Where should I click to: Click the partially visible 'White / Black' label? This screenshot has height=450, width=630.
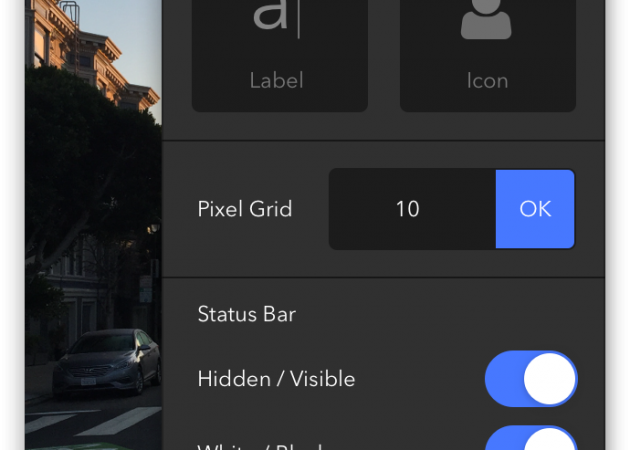[265, 444]
